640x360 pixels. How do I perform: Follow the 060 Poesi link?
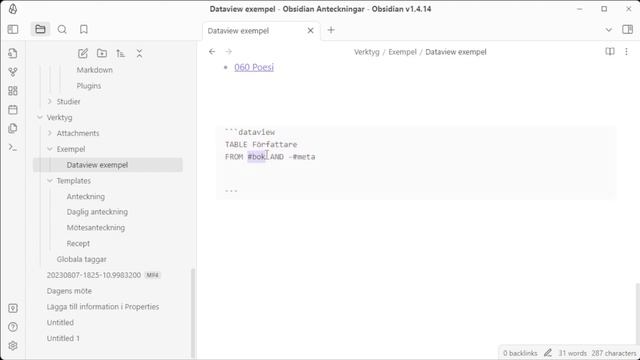(x=254, y=67)
